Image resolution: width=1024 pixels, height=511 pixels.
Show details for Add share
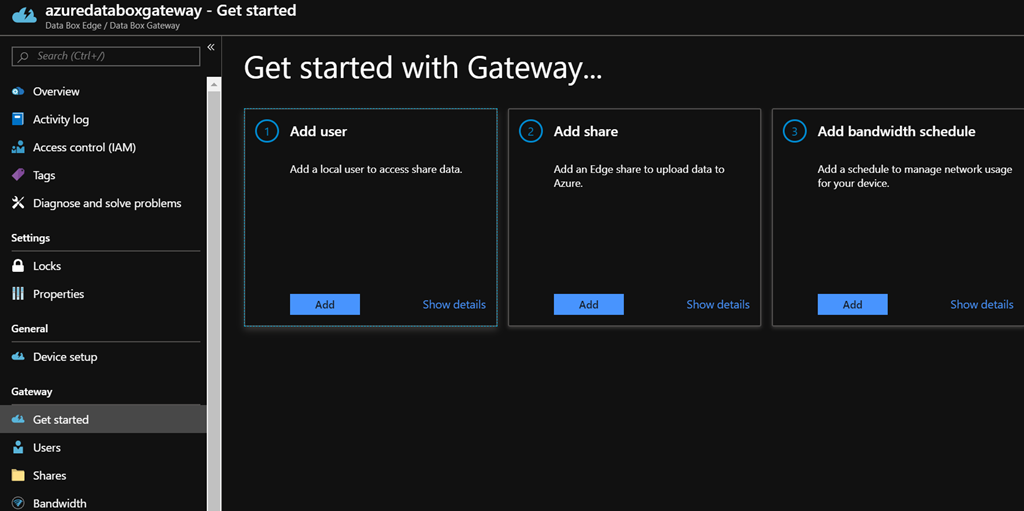click(717, 305)
